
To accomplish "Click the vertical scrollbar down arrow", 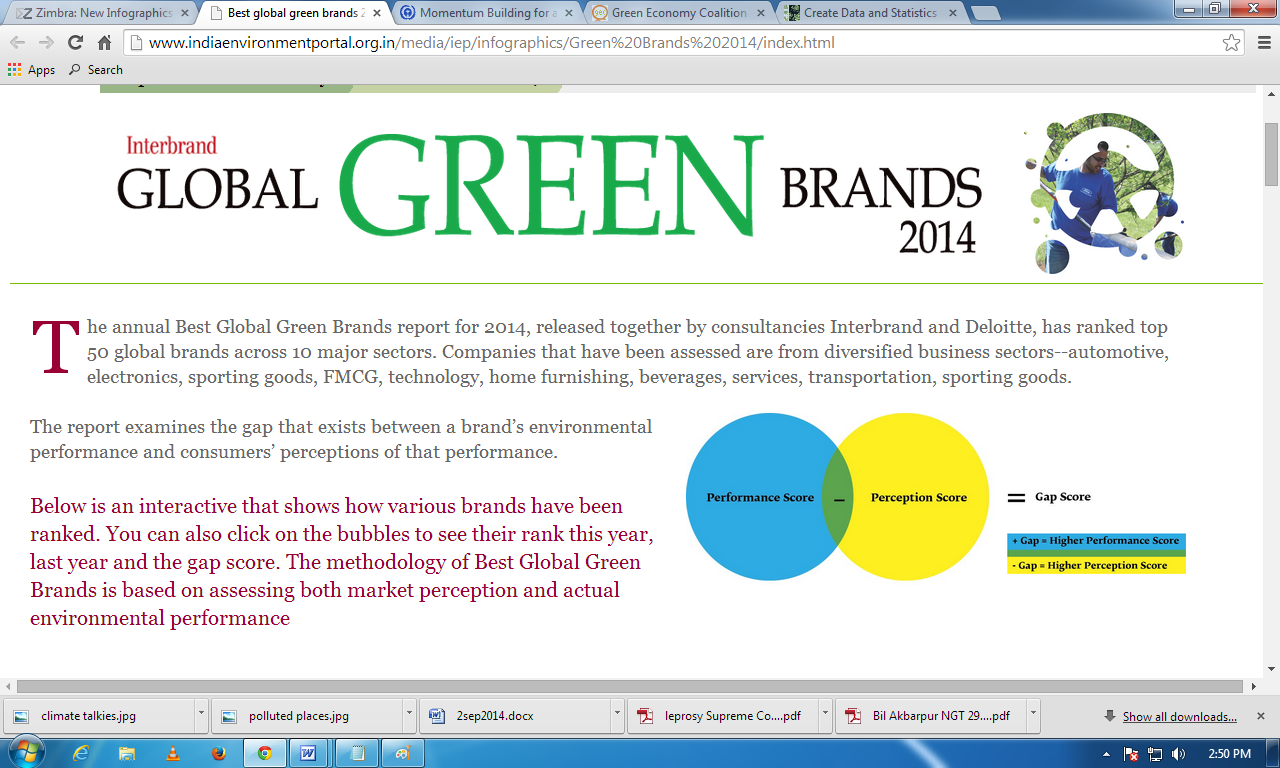I will pyautogui.click(x=1271, y=669).
